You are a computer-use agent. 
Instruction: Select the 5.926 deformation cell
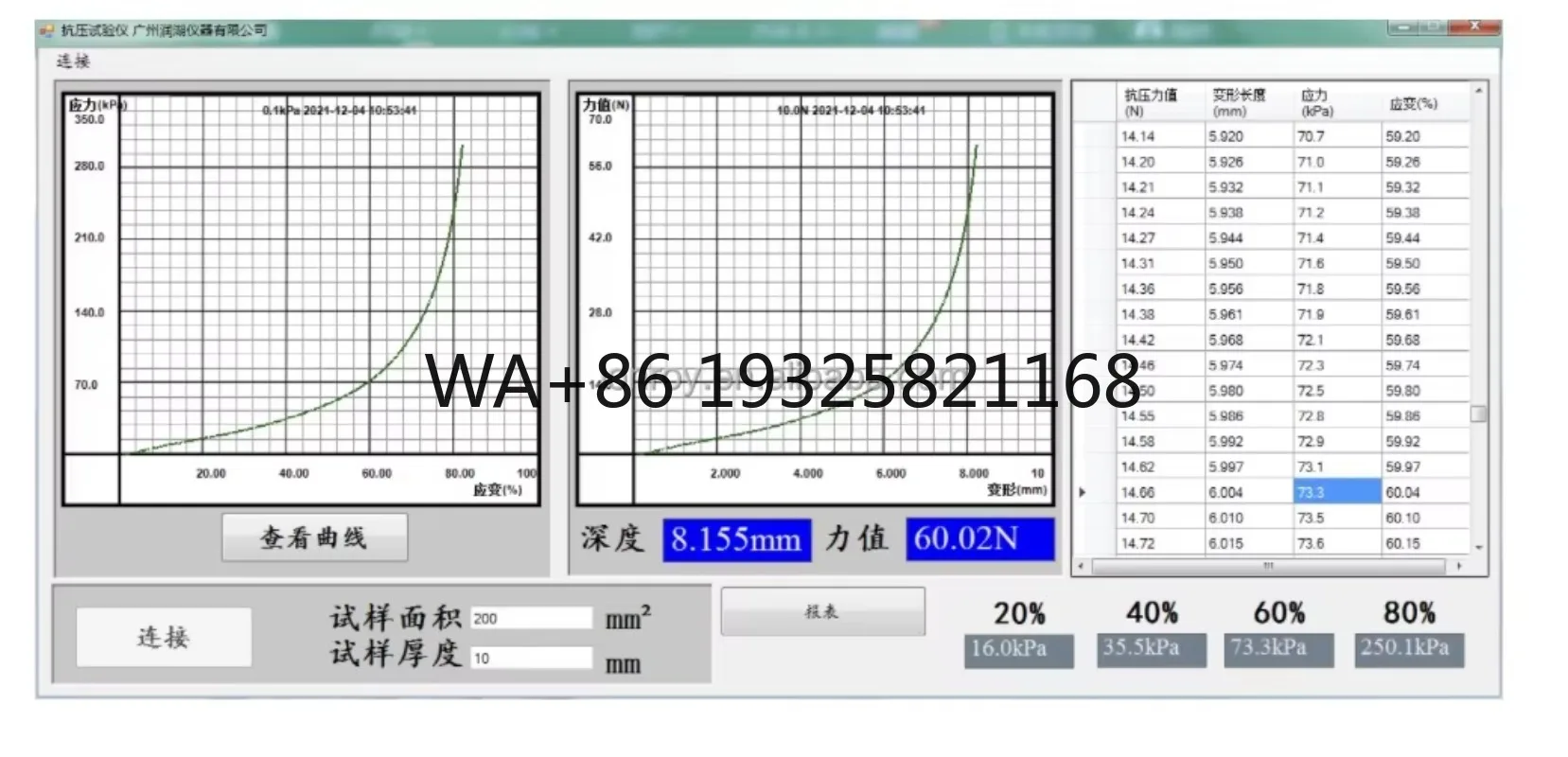(1249, 162)
